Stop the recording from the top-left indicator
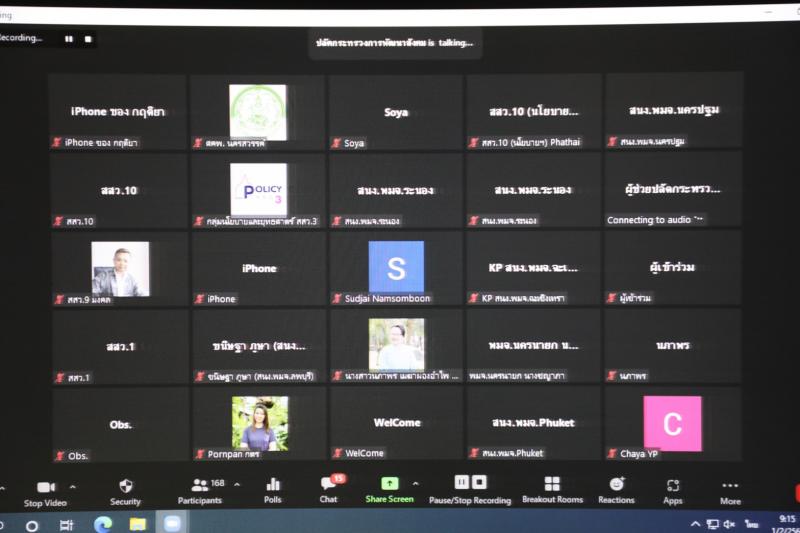Viewport: 800px width, 533px height. pyautogui.click(x=88, y=39)
